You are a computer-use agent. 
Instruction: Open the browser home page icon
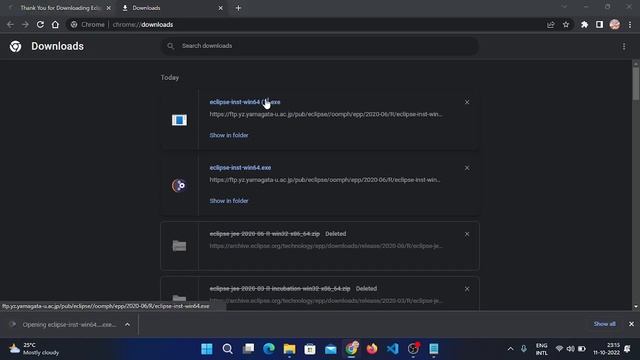(55, 24)
